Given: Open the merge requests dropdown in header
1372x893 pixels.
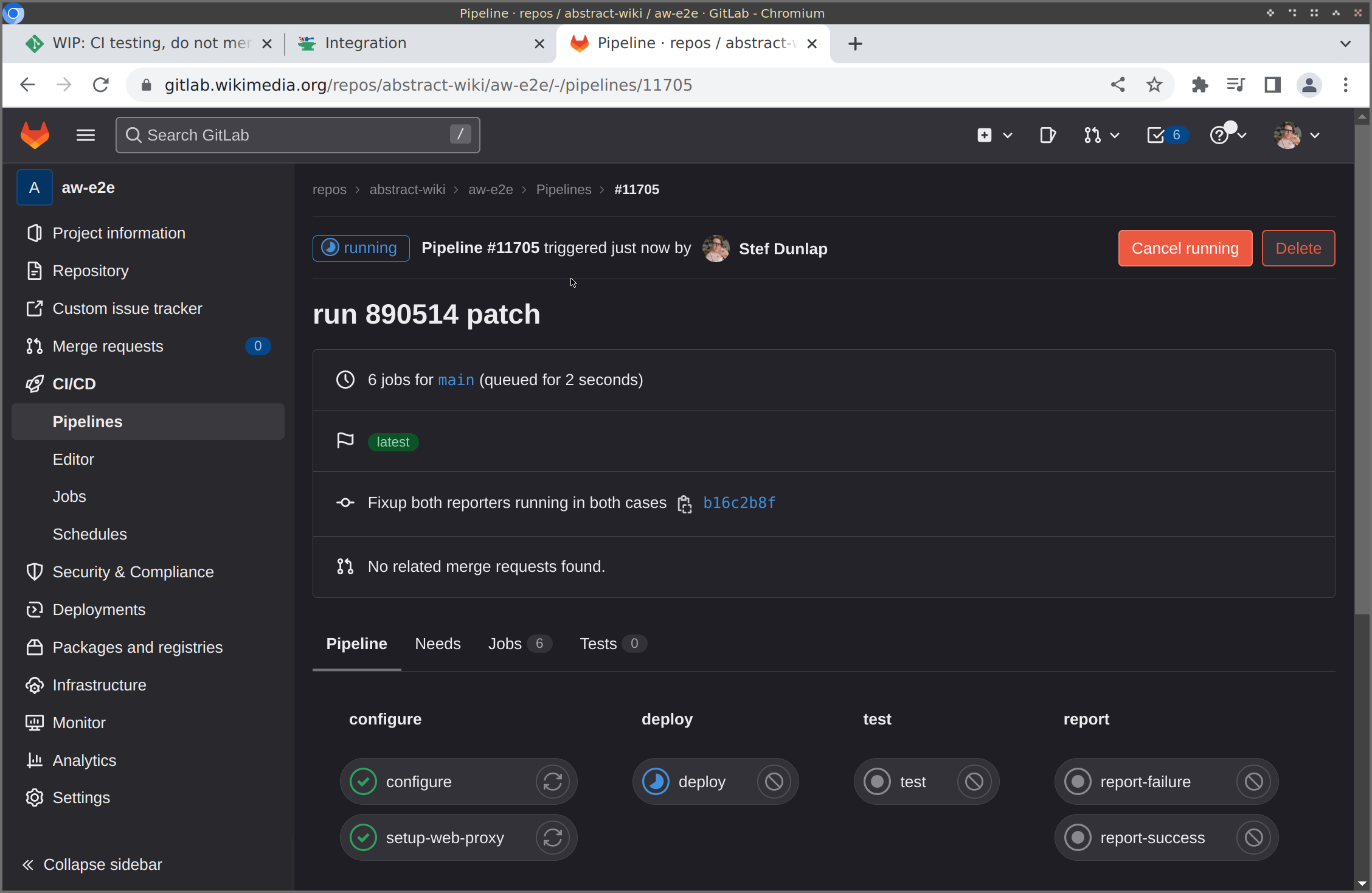Looking at the screenshot, I should pyautogui.click(x=1101, y=135).
